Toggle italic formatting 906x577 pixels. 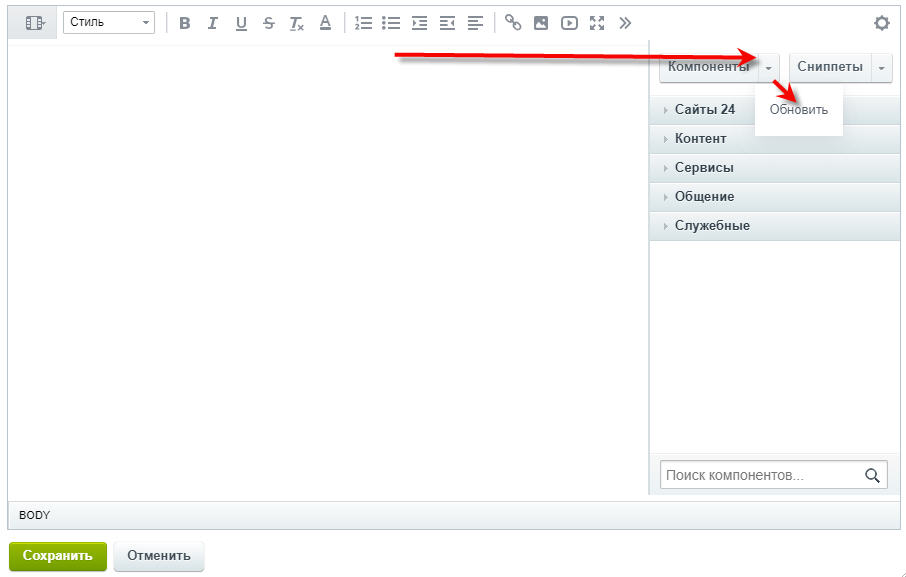(213, 23)
